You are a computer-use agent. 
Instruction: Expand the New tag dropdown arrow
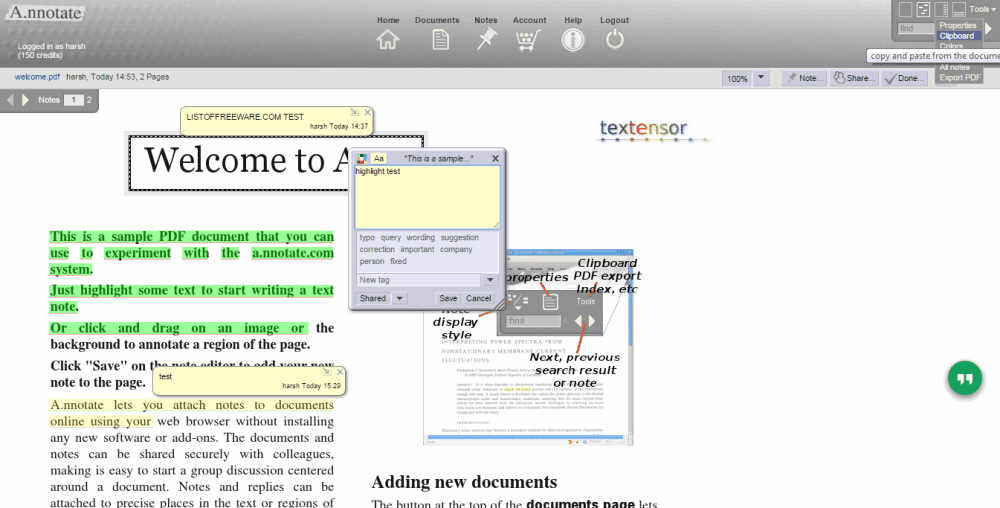tap(490, 280)
